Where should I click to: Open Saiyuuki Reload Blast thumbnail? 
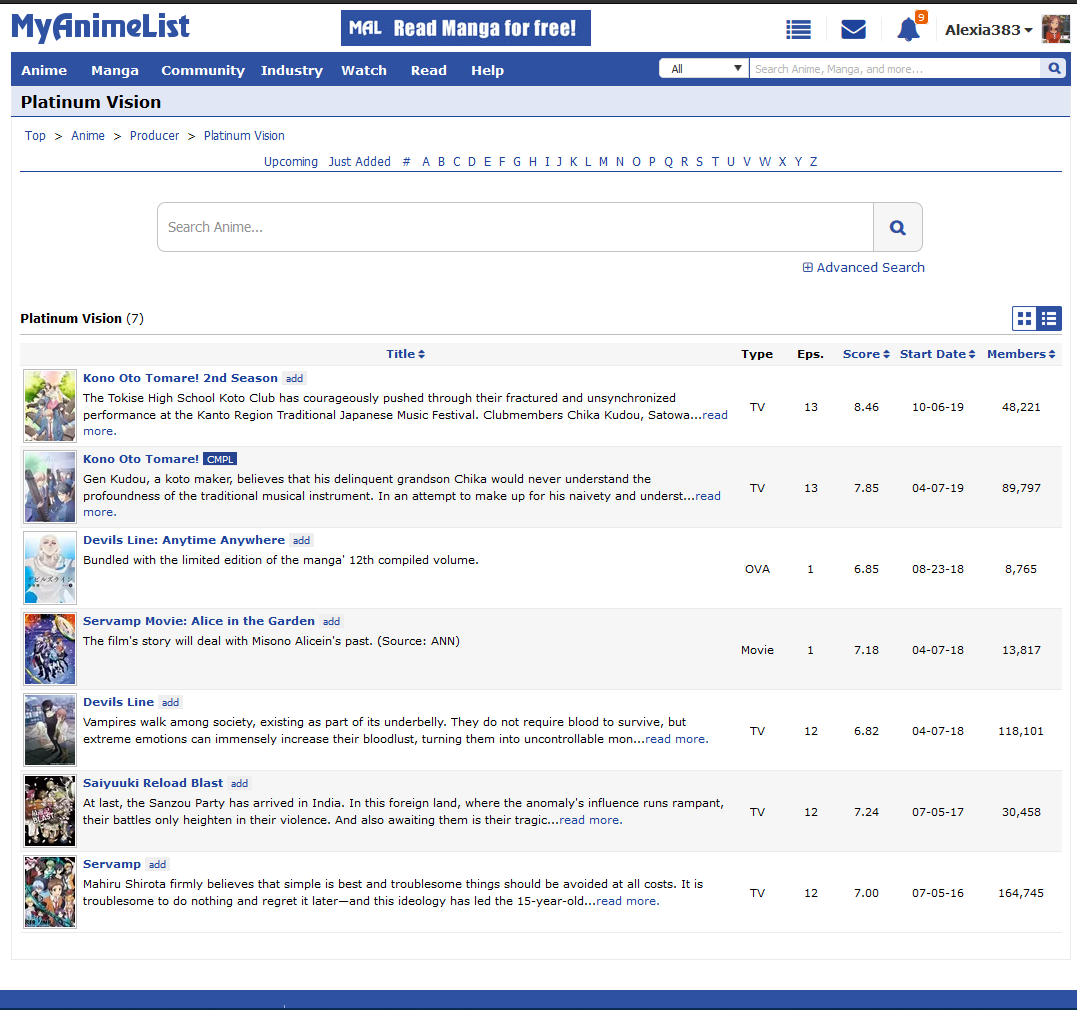[50, 811]
